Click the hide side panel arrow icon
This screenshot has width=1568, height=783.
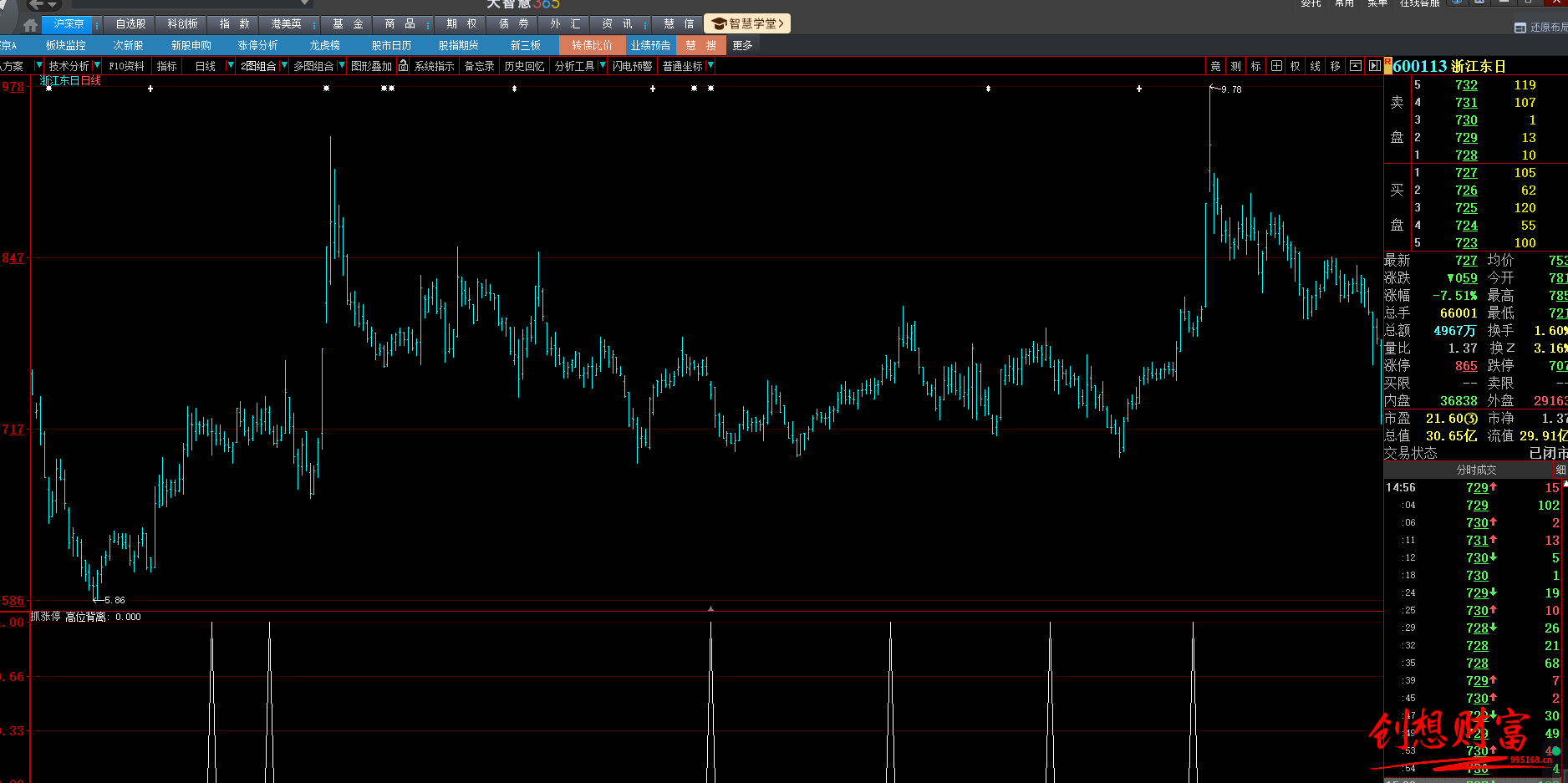1374,66
